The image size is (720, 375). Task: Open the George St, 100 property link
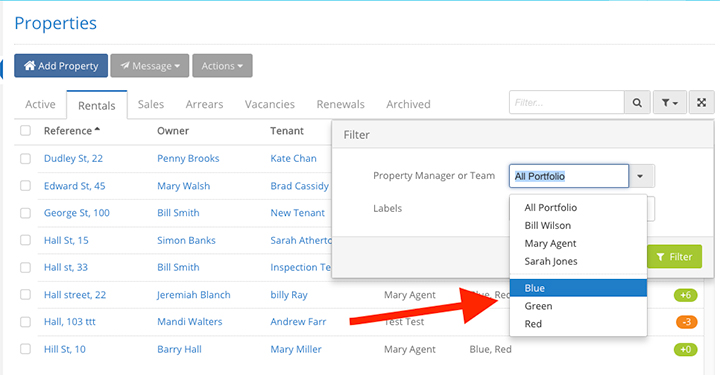(x=77, y=213)
